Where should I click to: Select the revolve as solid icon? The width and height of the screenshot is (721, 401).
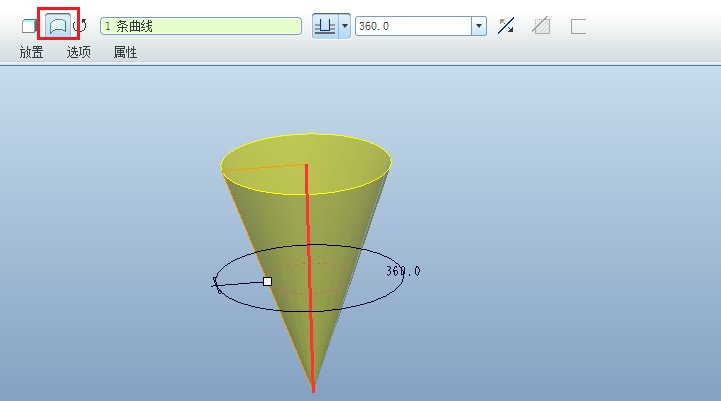click(29, 26)
